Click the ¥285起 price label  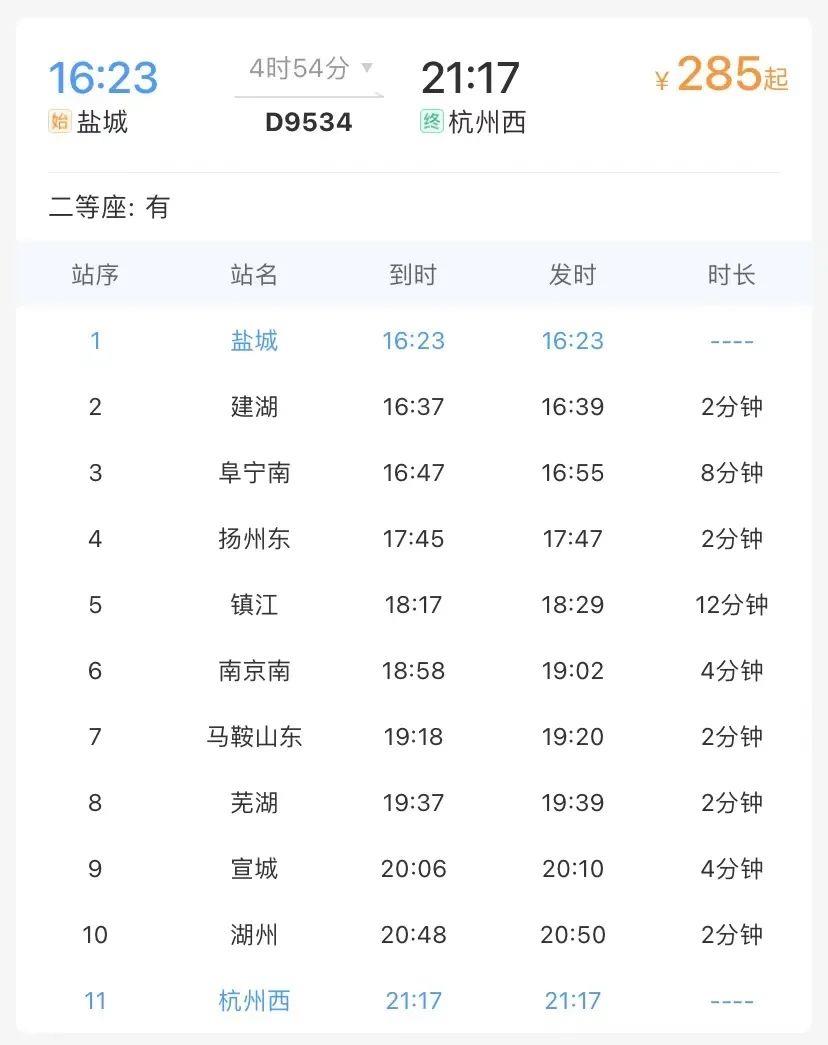(722, 75)
